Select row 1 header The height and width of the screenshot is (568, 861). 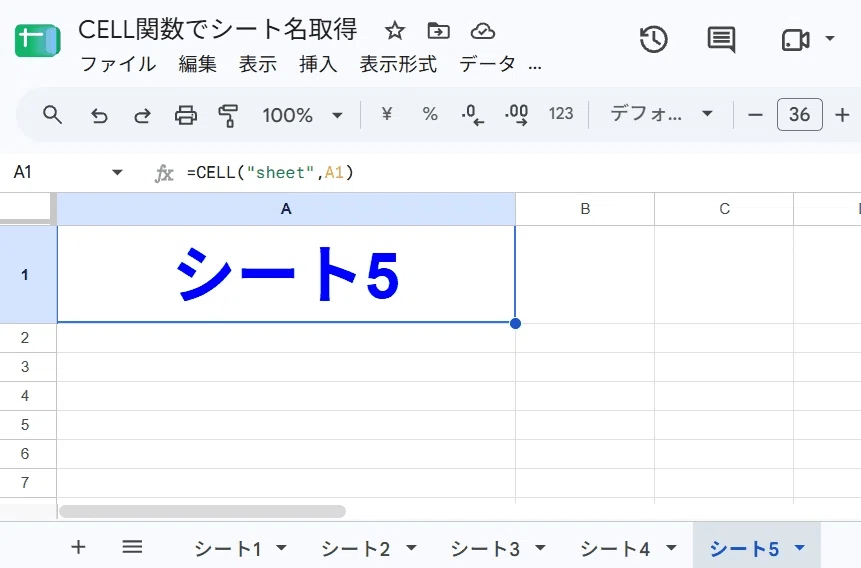pyautogui.click(x=25, y=274)
